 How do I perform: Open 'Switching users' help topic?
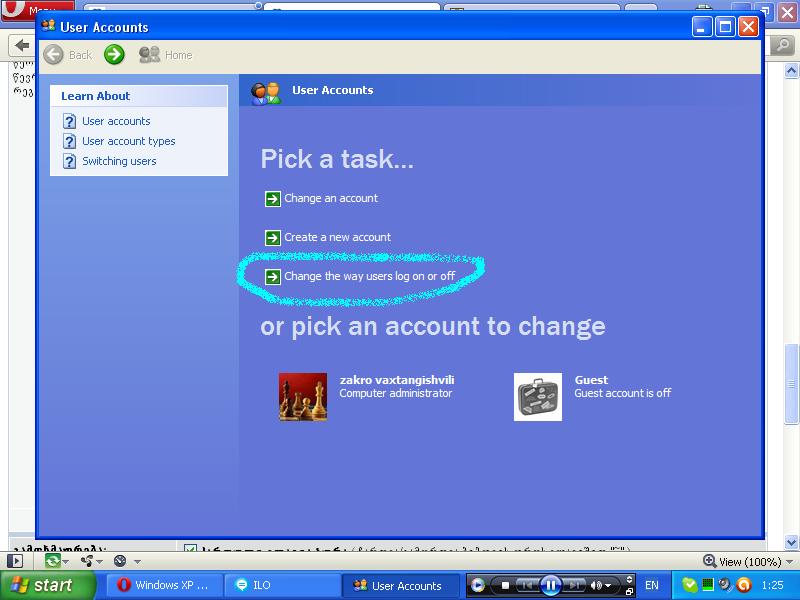[x=119, y=161]
